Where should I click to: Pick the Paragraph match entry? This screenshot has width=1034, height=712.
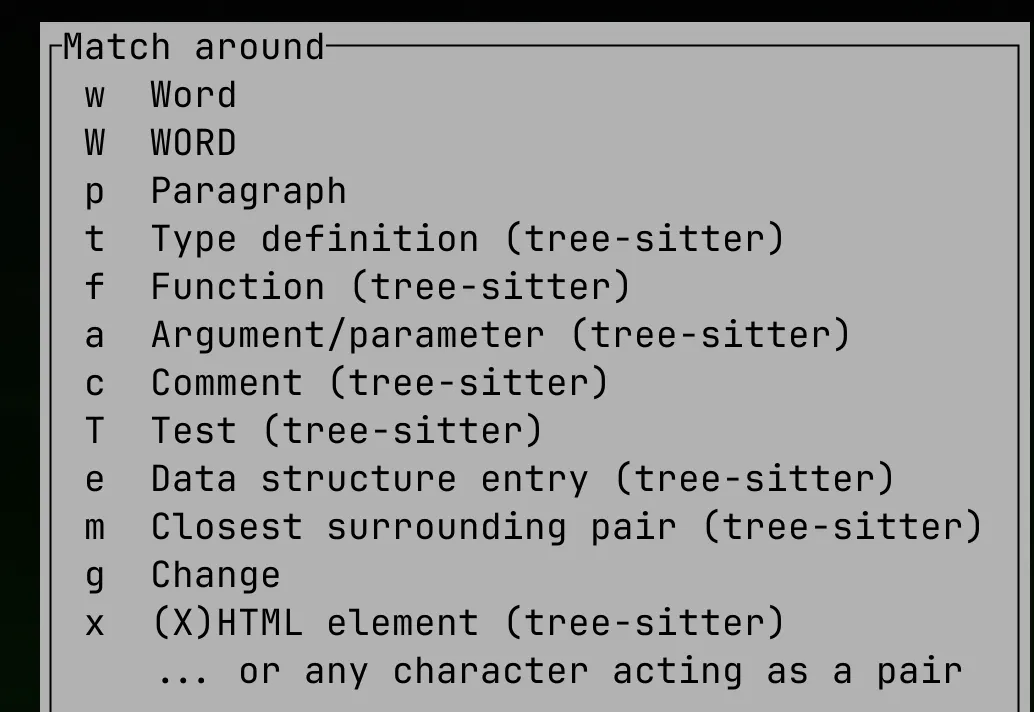click(248, 192)
